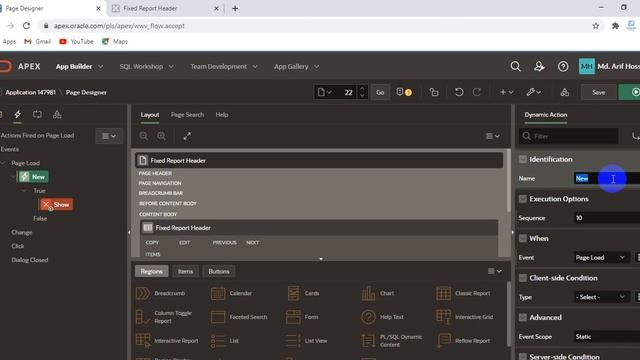
Task: Add a Form region from gallery
Action: click(x=302, y=317)
